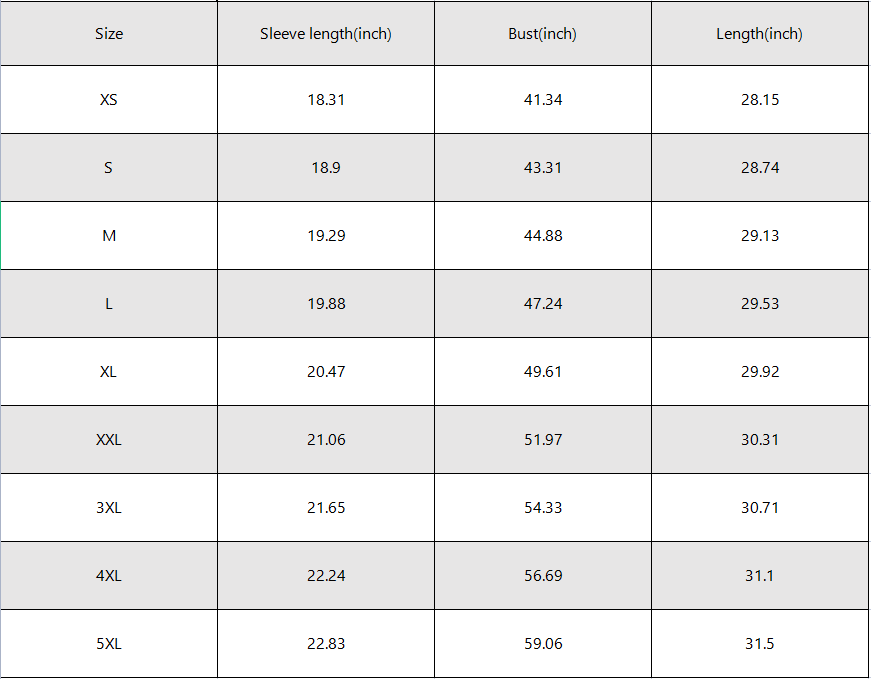Select the cell containing 18.31
The image size is (871, 679).
326,99
